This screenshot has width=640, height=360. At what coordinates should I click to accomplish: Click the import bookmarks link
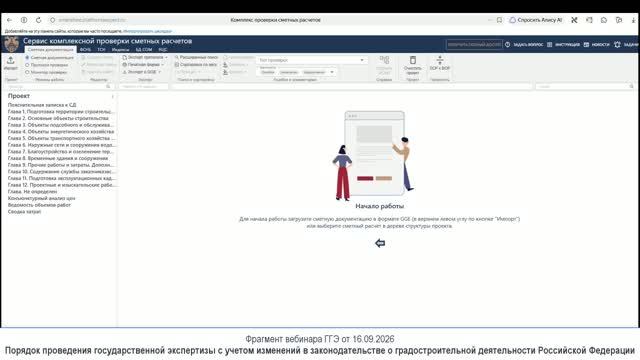(x=147, y=31)
